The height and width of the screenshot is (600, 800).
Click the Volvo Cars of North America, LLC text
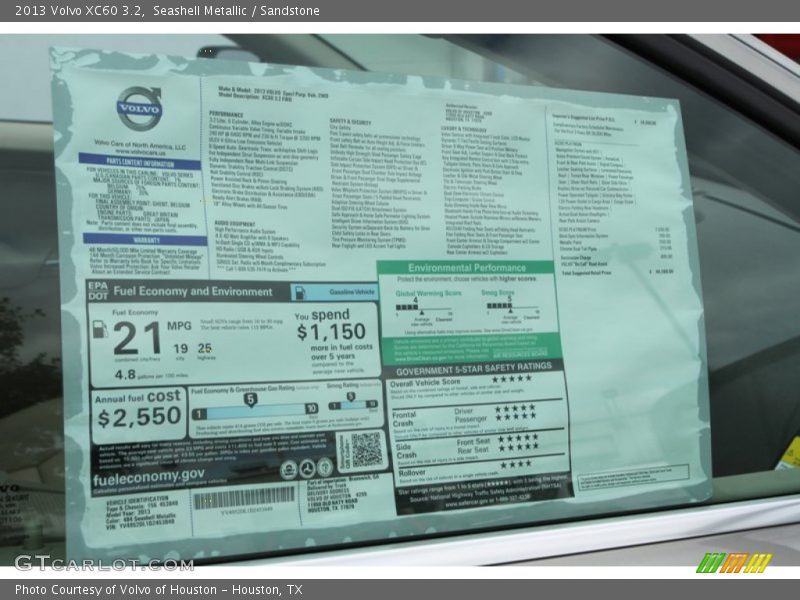140,145
